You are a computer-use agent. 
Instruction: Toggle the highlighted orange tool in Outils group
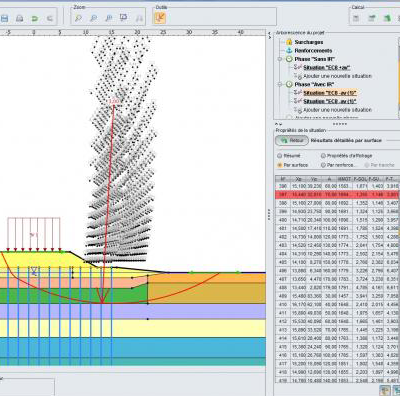coord(160,18)
